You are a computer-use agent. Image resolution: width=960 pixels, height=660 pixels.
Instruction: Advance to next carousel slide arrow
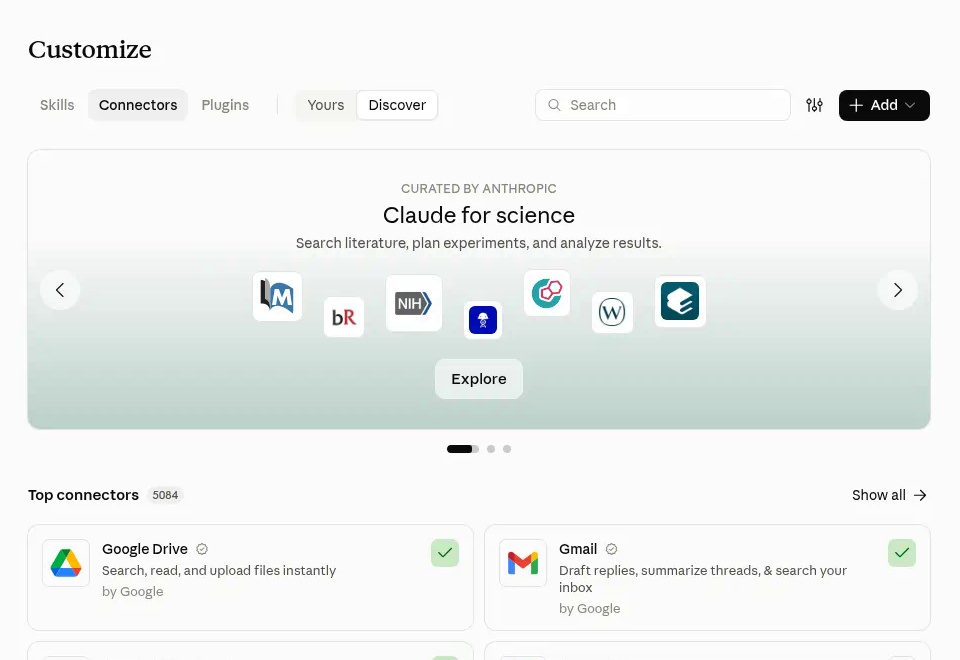click(898, 290)
